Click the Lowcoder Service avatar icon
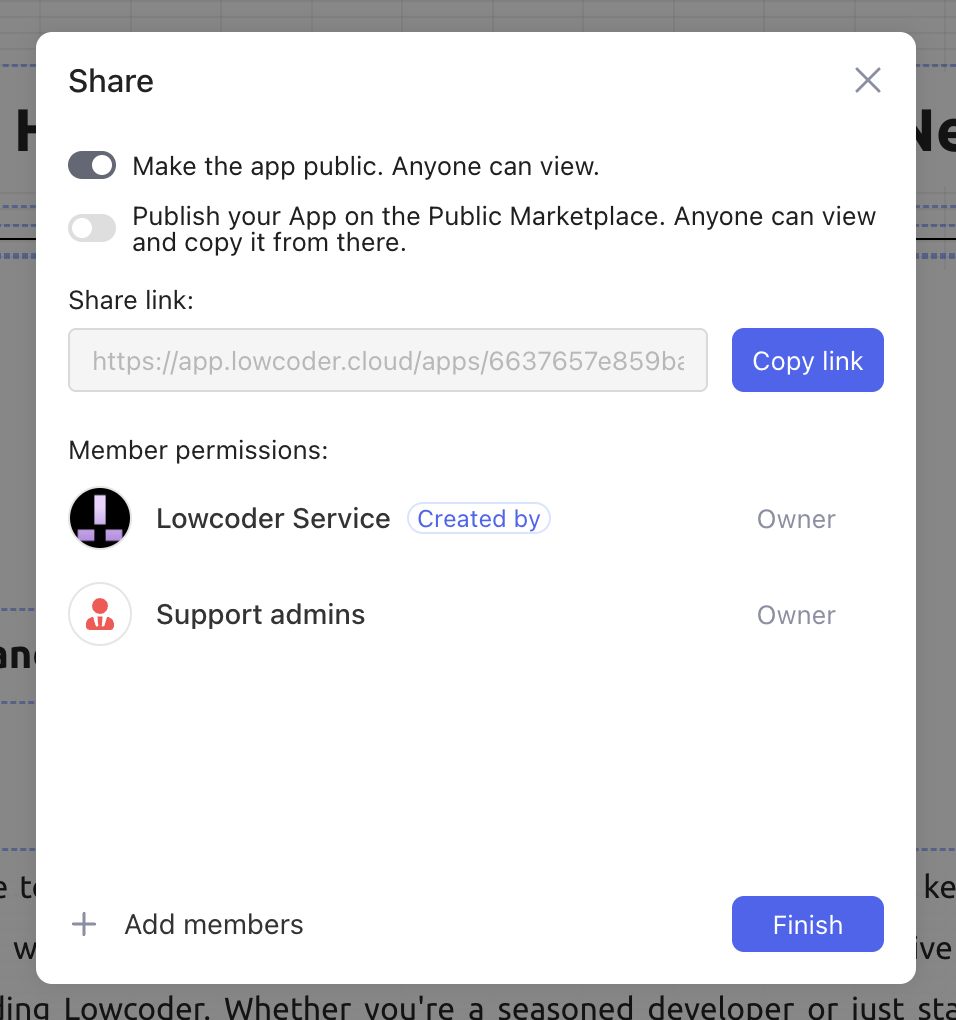This screenshot has height=1020, width=956. point(100,518)
